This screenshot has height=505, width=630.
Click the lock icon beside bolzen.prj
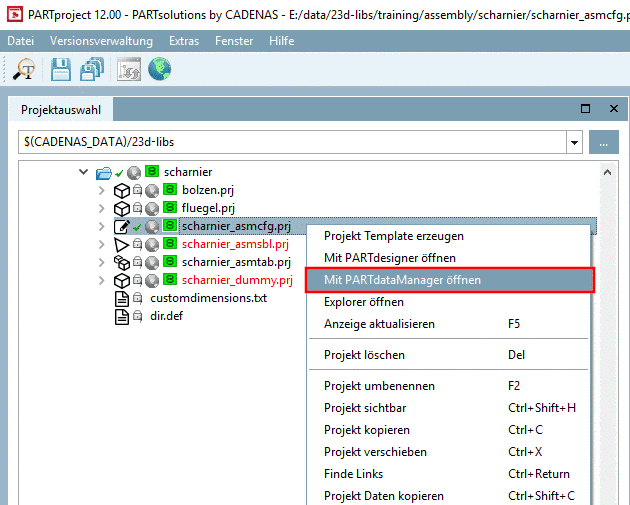pos(137,190)
